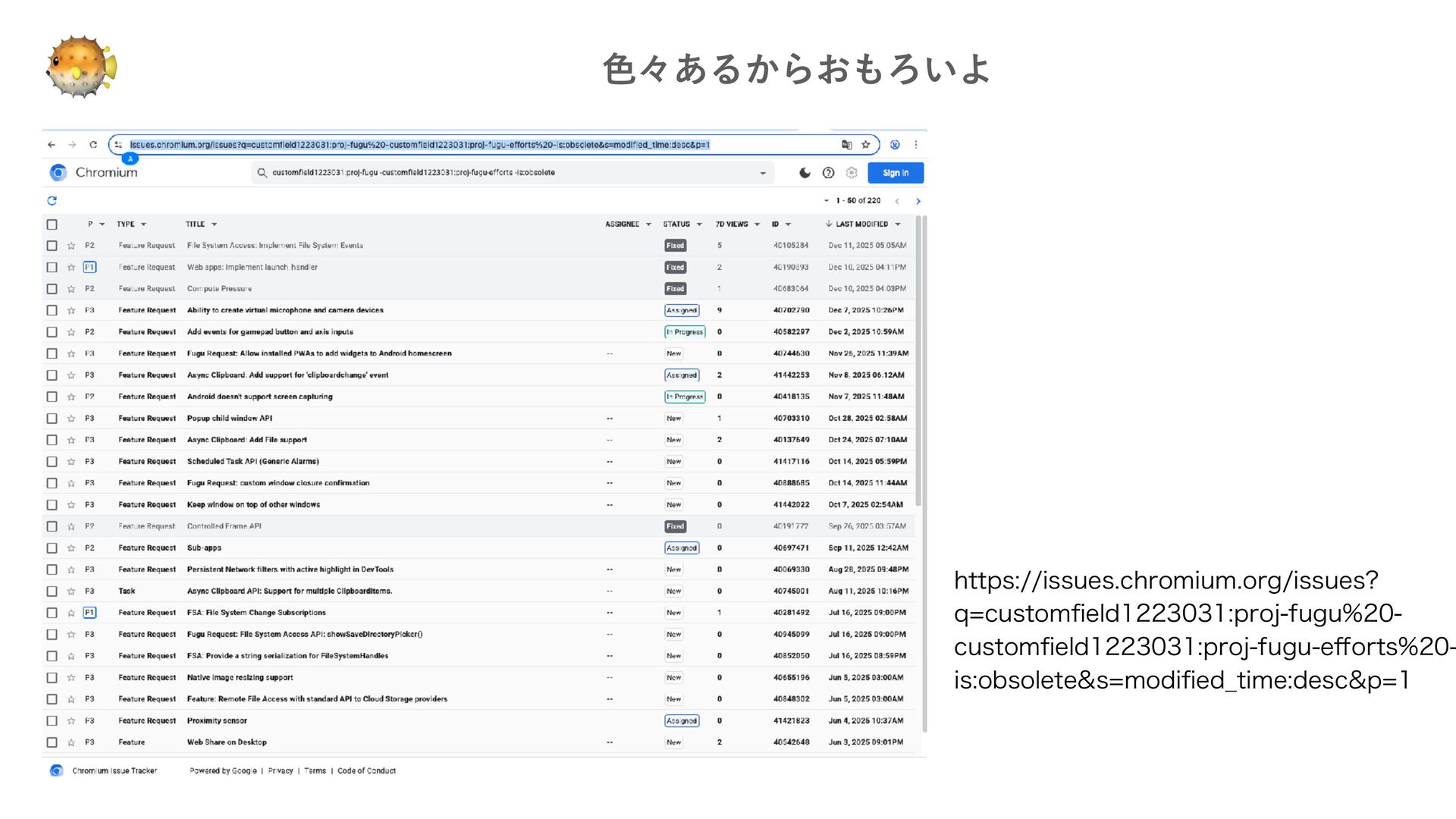Image resolution: width=1456 pixels, height=819 pixels.
Task: Open the Code of Conduct footer link
Action: point(366,771)
